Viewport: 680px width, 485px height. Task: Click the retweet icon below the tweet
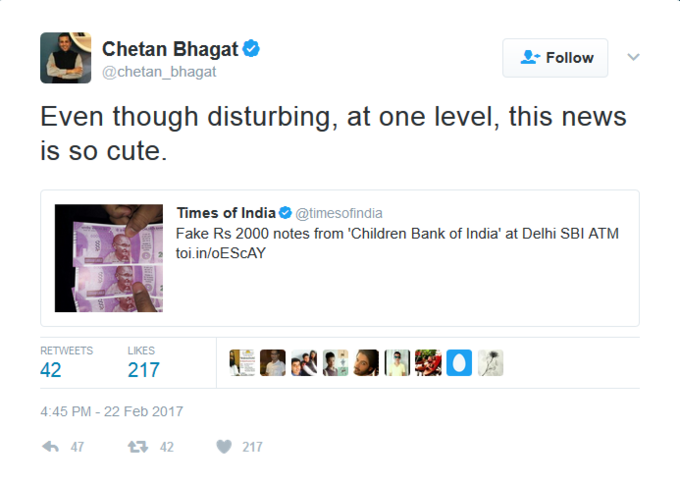138,446
